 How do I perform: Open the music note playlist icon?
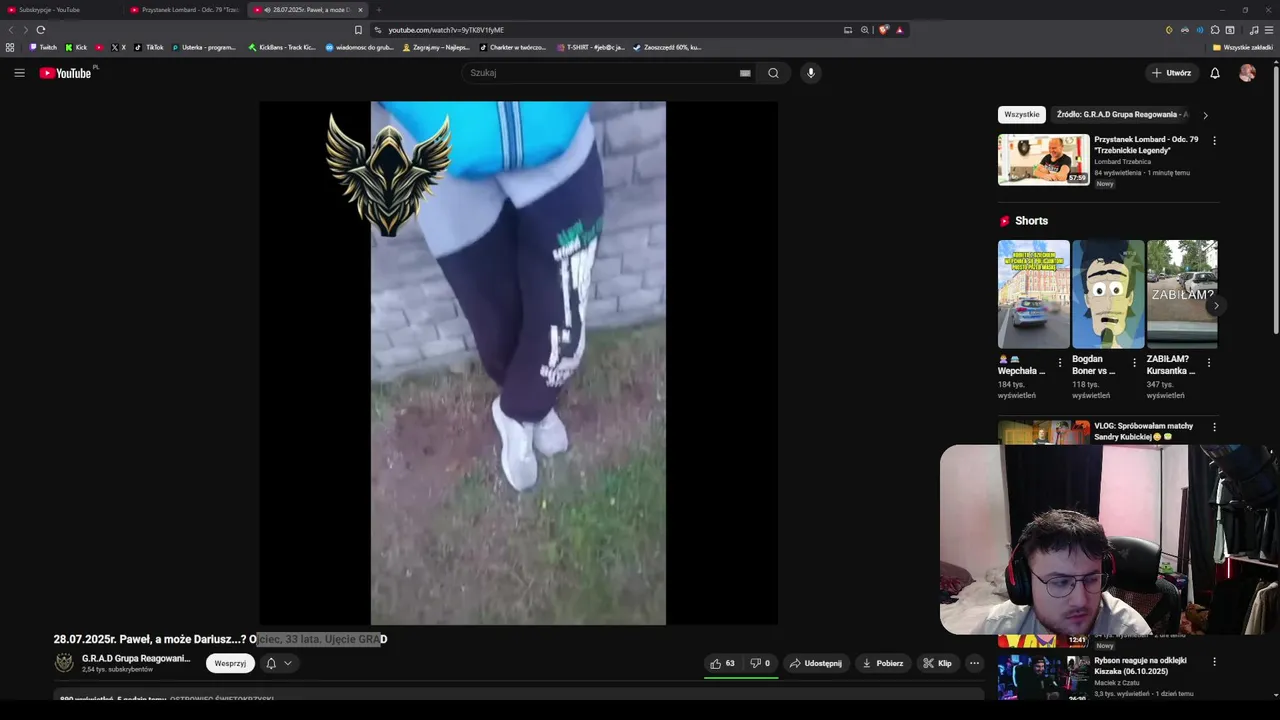[1254, 30]
